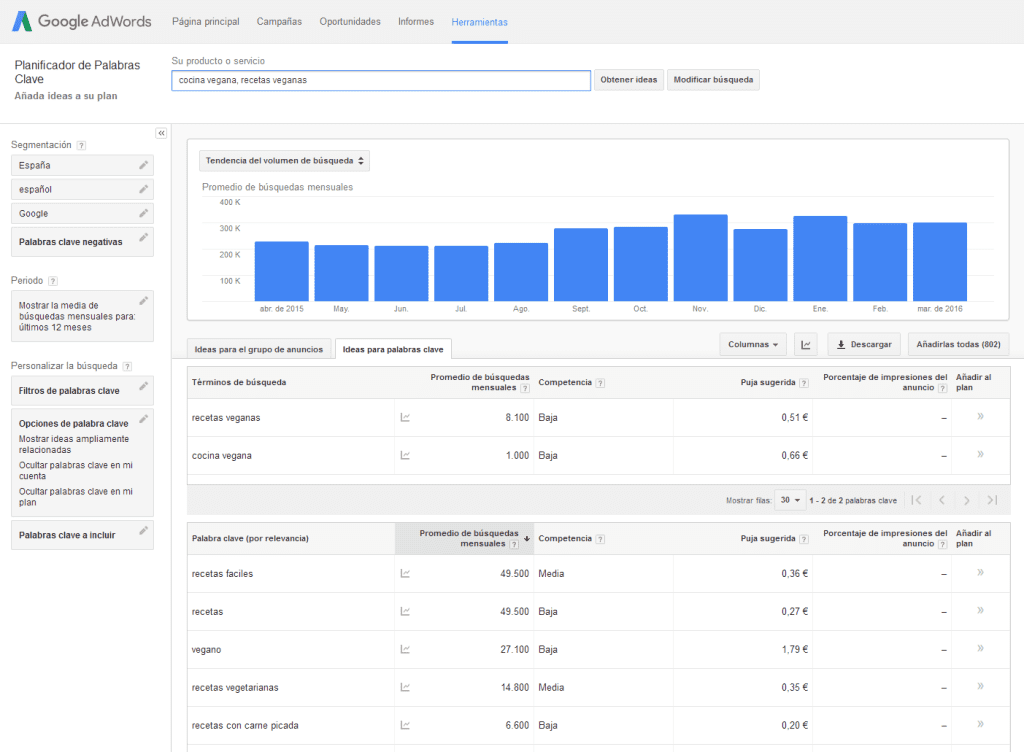The image size is (1024, 752).
Task: Edit the España location targeting
Action: pos(143,165)
